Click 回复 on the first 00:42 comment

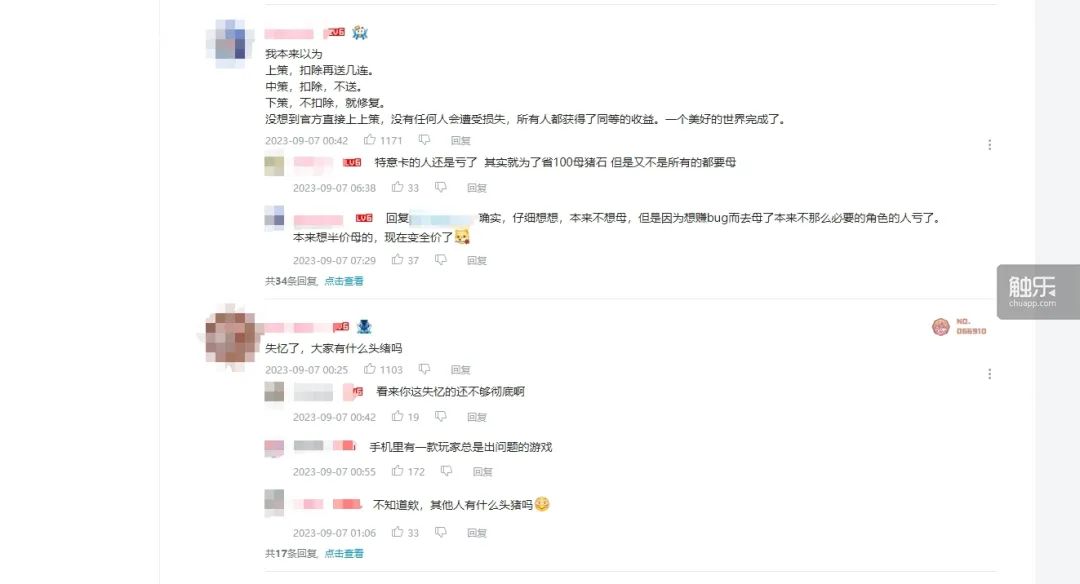(x=461, y=140)
